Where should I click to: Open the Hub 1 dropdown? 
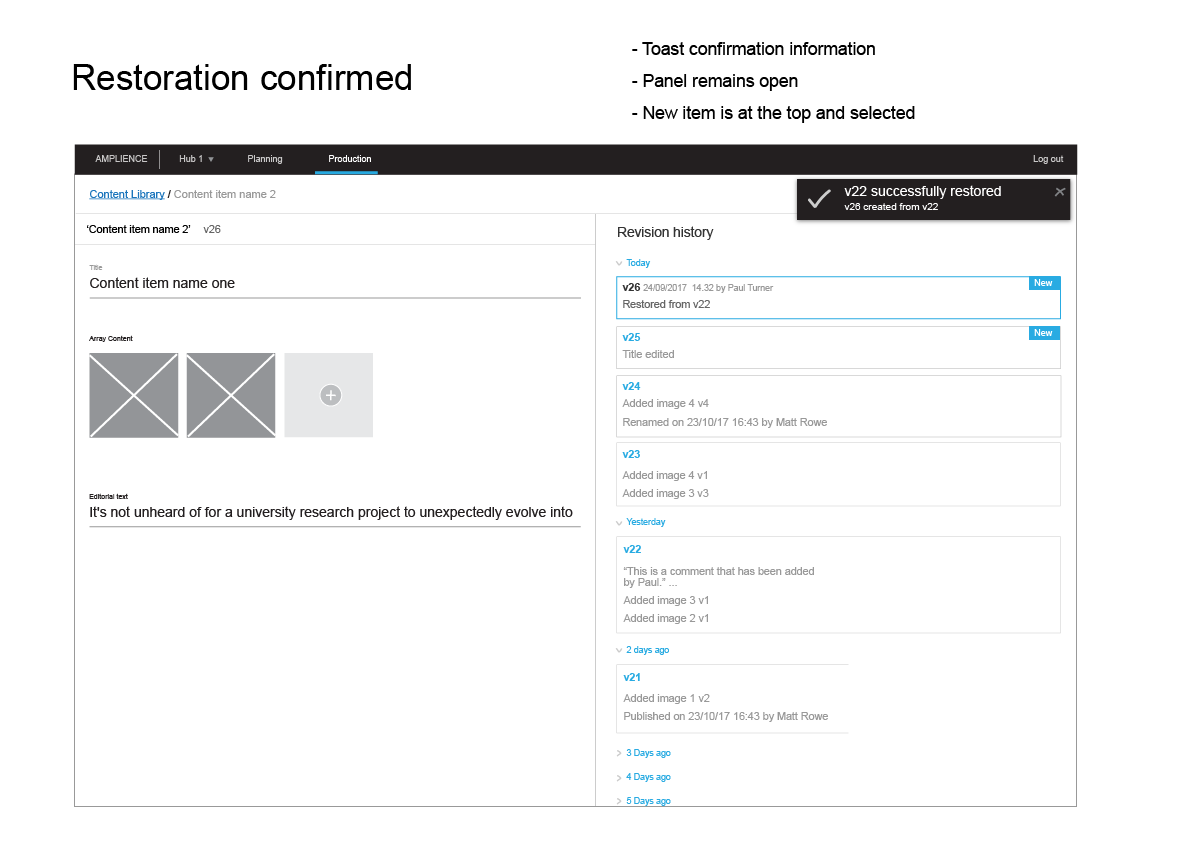[x=196, y=159]
